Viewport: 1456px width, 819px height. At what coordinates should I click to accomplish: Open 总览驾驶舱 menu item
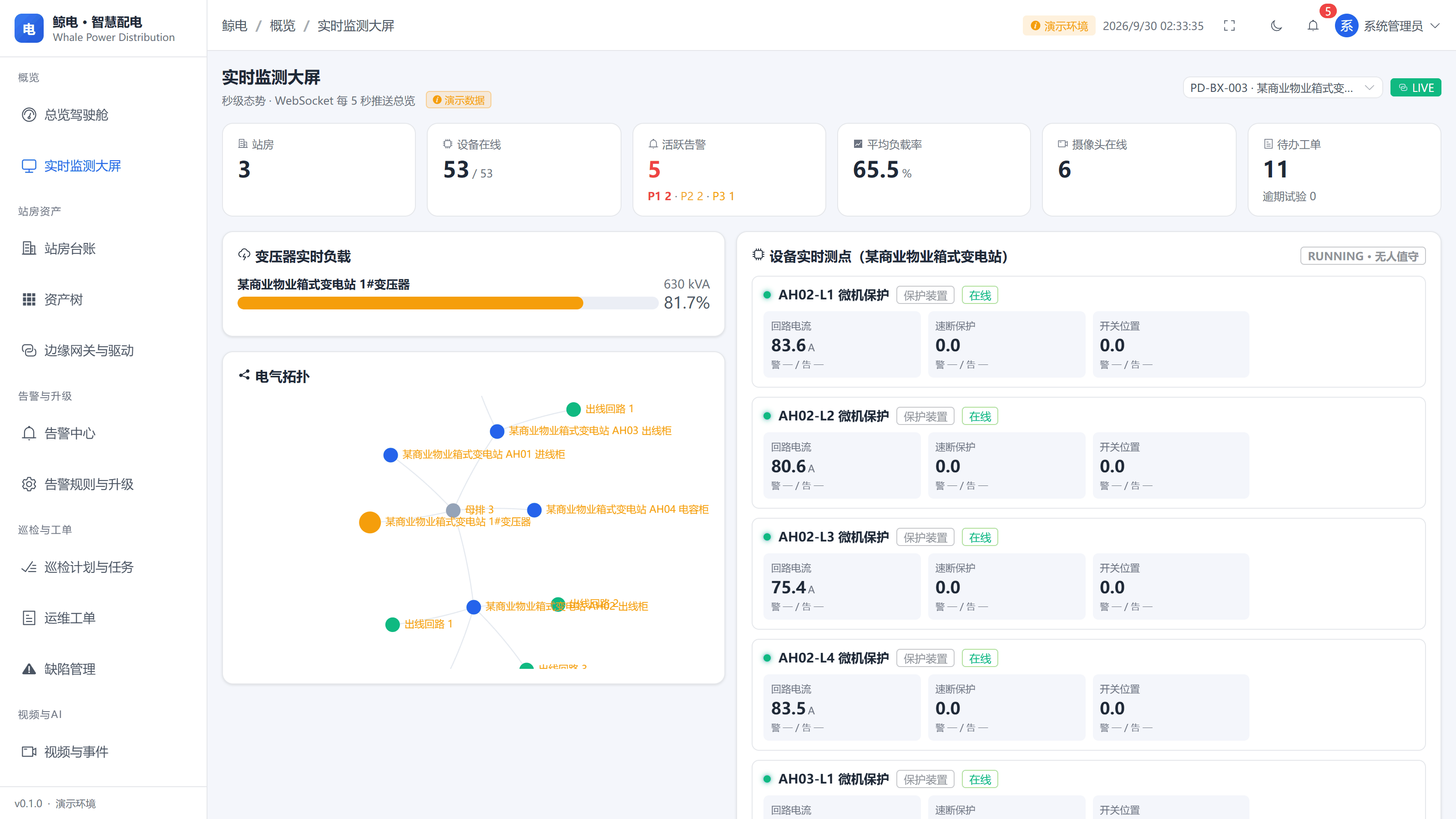click(x=103, y=115)
